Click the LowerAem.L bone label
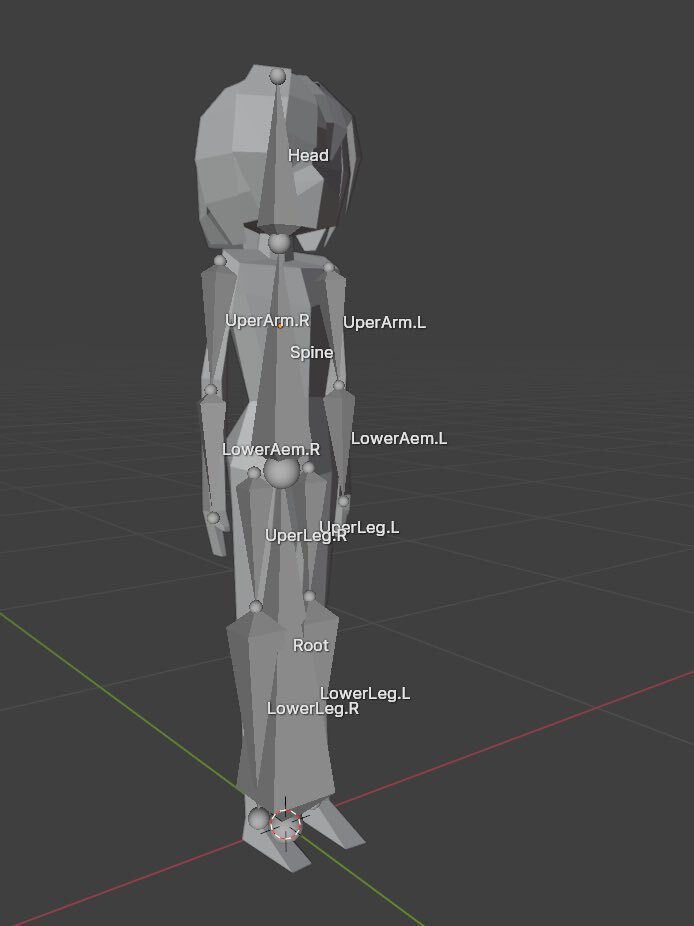The height and width of the screenshot is (926, 694). click(398, 438)
